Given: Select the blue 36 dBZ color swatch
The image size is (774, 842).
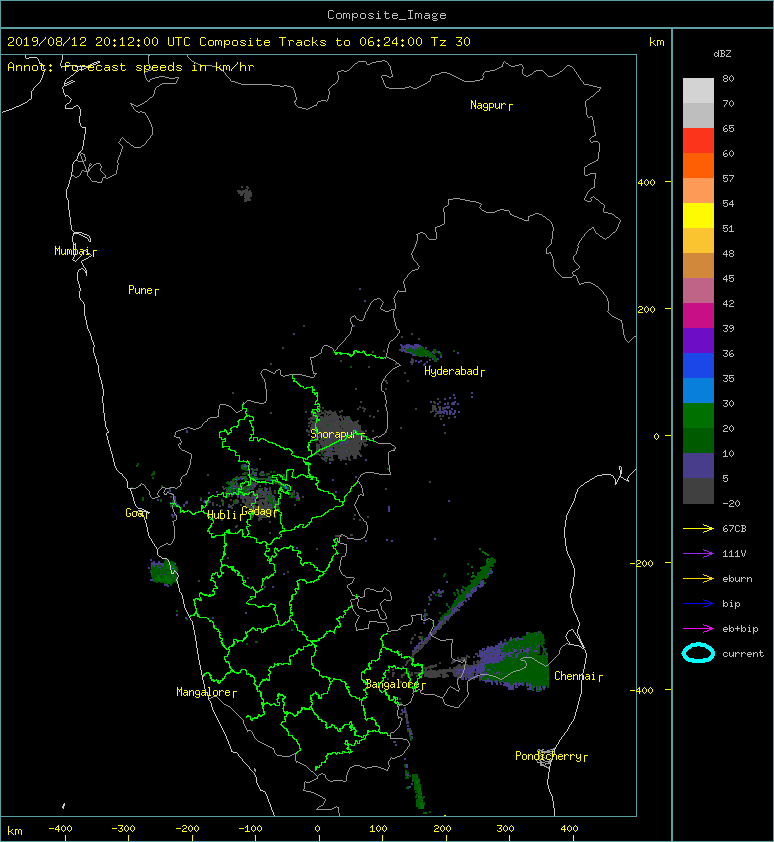Looking at the screenshot, I should point(698,365).
